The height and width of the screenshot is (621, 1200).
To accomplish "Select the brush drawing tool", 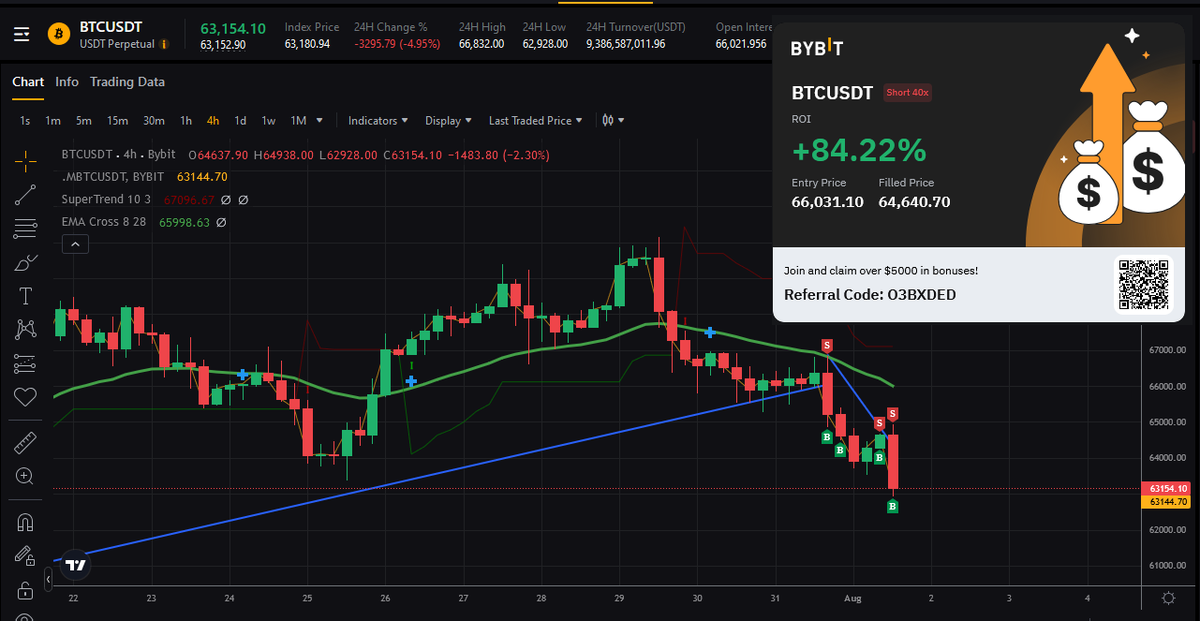I will [25, 264].
